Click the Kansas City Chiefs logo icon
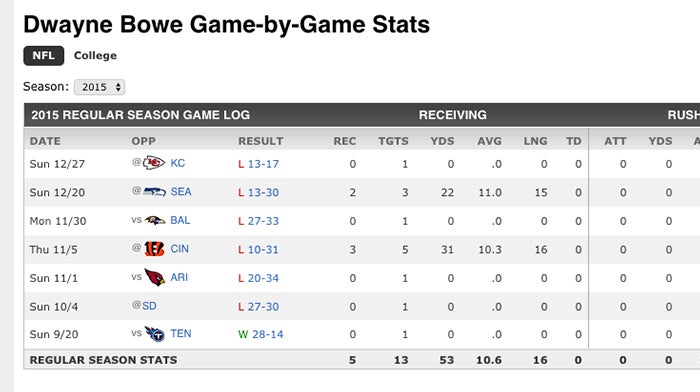Screen dimensions: 700x392 154,163
